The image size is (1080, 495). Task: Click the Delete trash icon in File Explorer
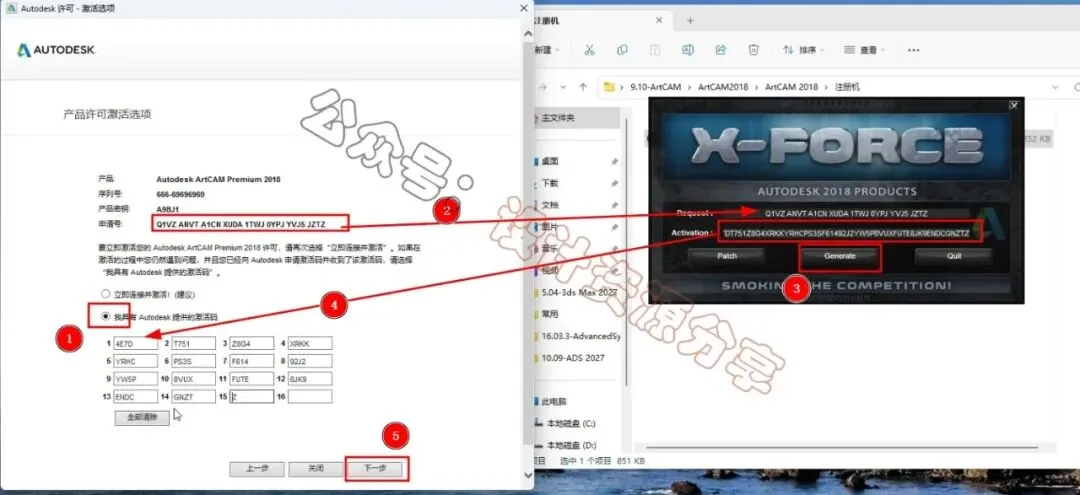754,50
